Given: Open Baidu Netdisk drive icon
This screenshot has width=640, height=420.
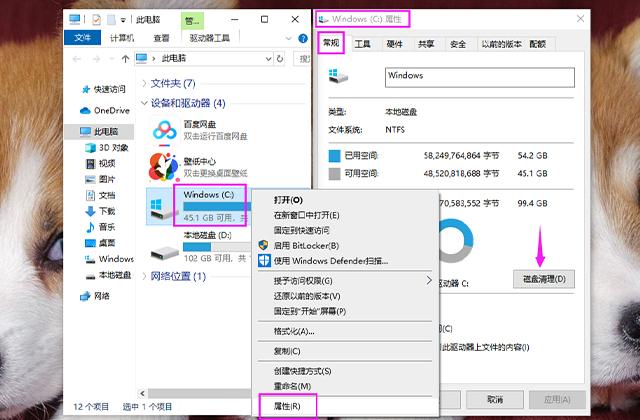Looking at the screenshot, I should pyautogui.click(x=164, y=132).
